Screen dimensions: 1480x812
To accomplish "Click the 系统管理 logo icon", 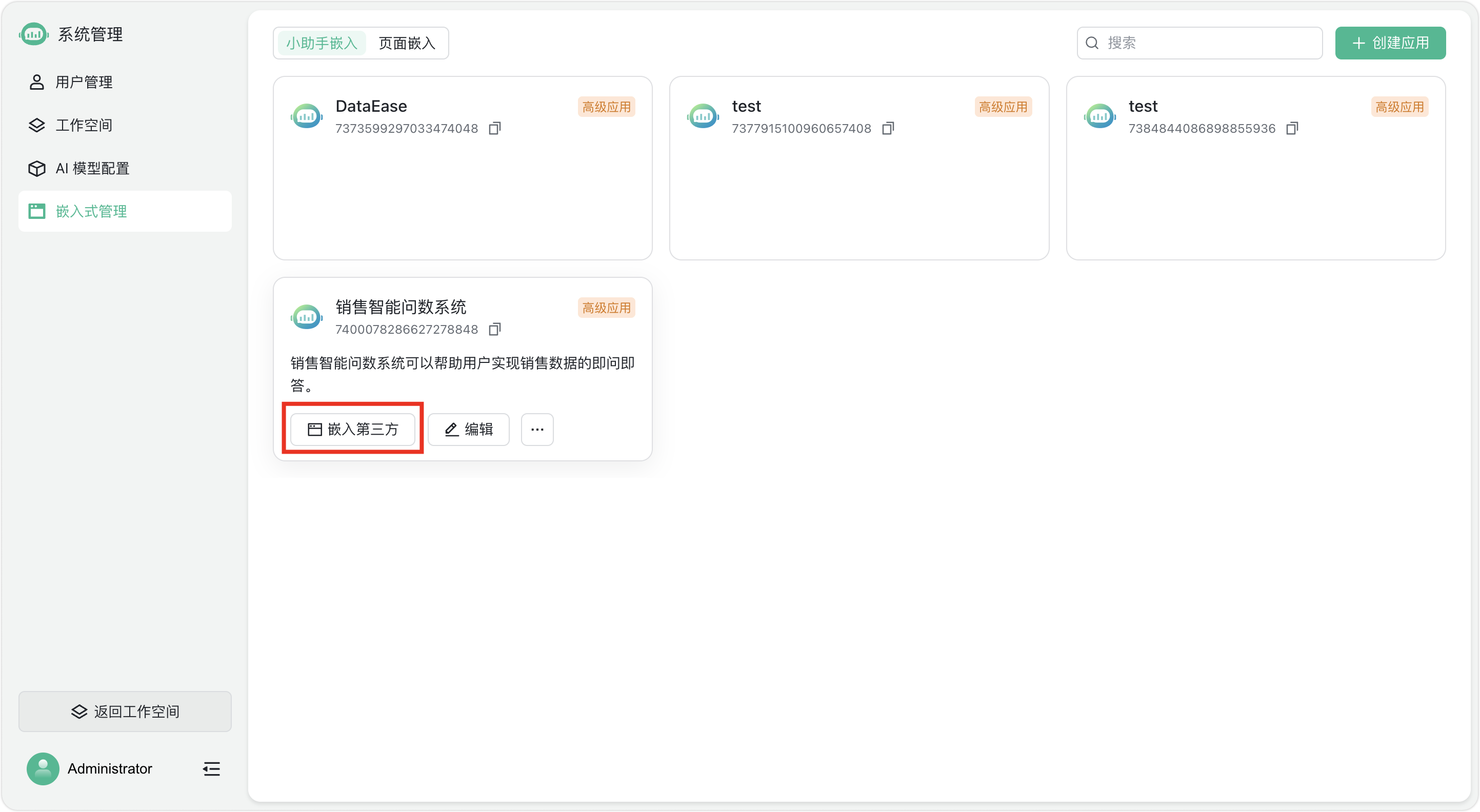I will pos(34,34).
